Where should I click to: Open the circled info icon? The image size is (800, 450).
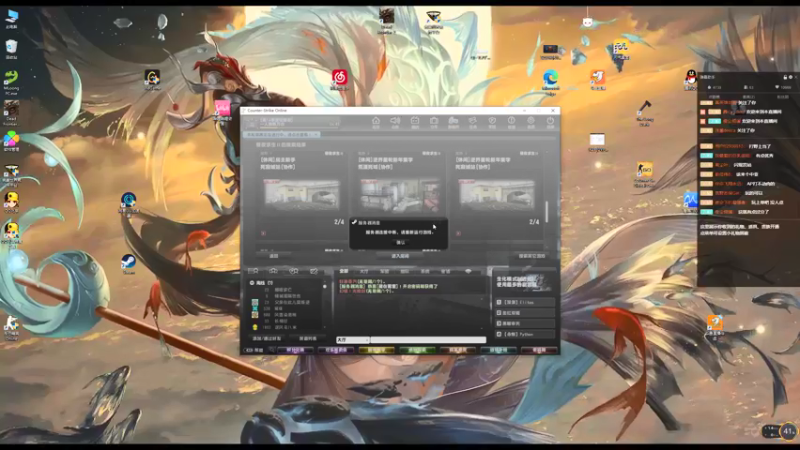(x=511, y=121)
